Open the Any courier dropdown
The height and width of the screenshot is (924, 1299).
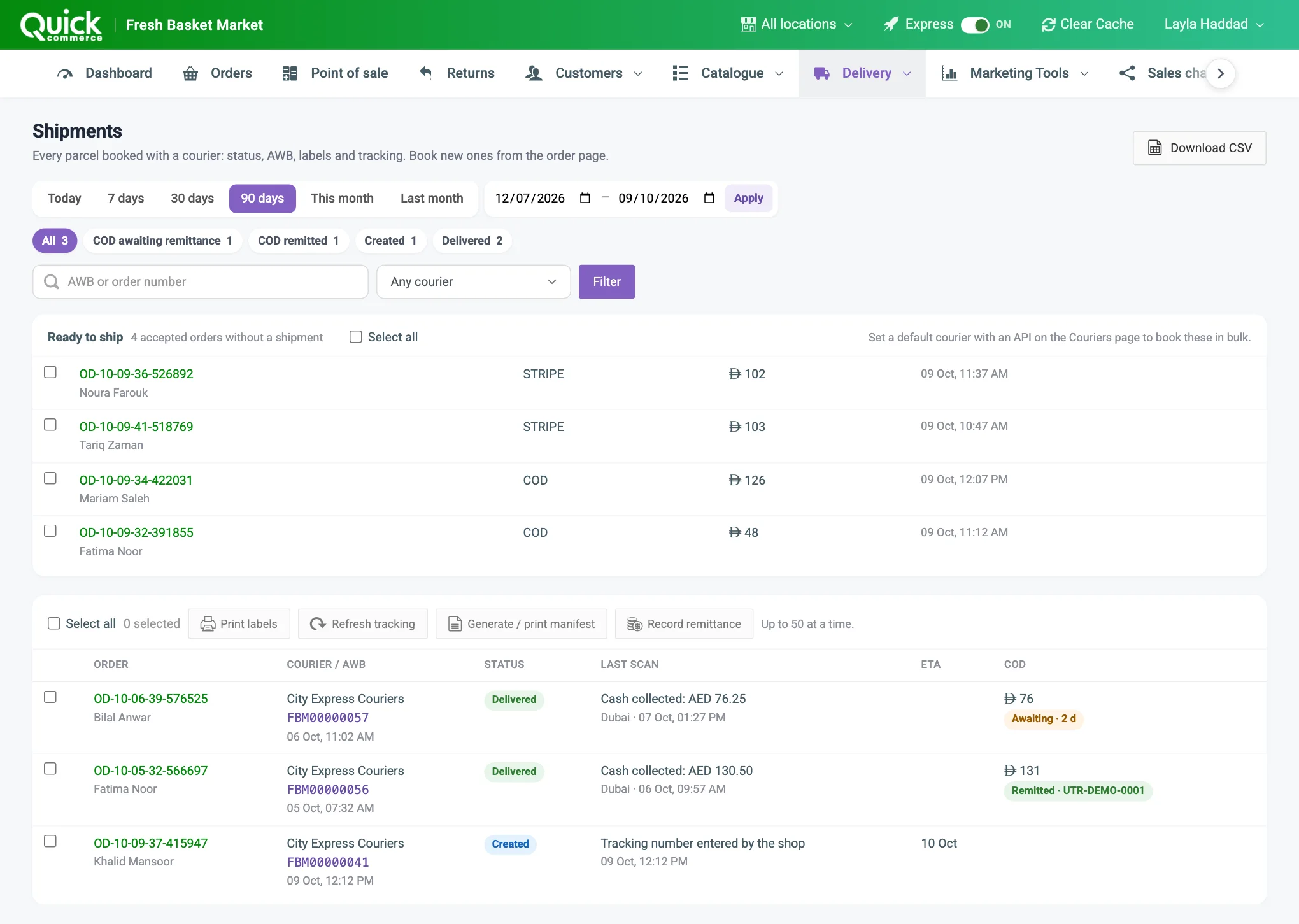pos(473,281)
